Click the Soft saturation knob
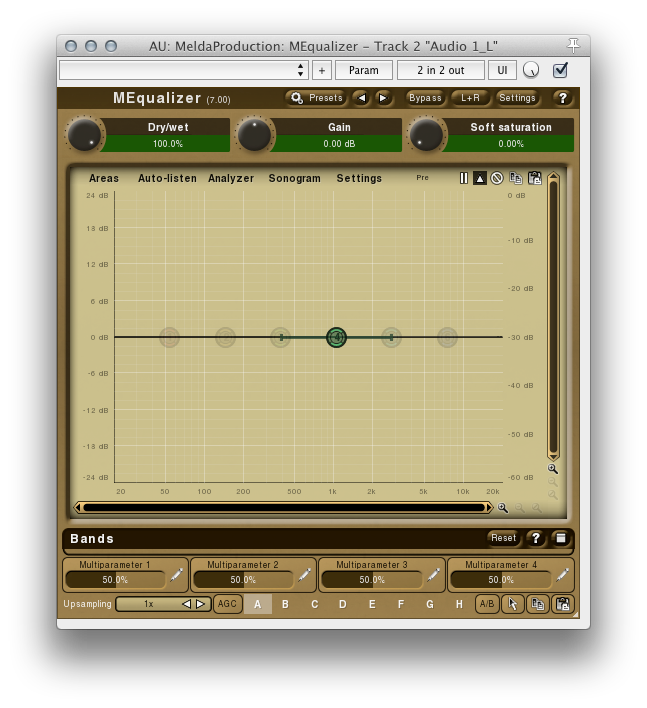The image size is (647, 708). tap(426, 135)
